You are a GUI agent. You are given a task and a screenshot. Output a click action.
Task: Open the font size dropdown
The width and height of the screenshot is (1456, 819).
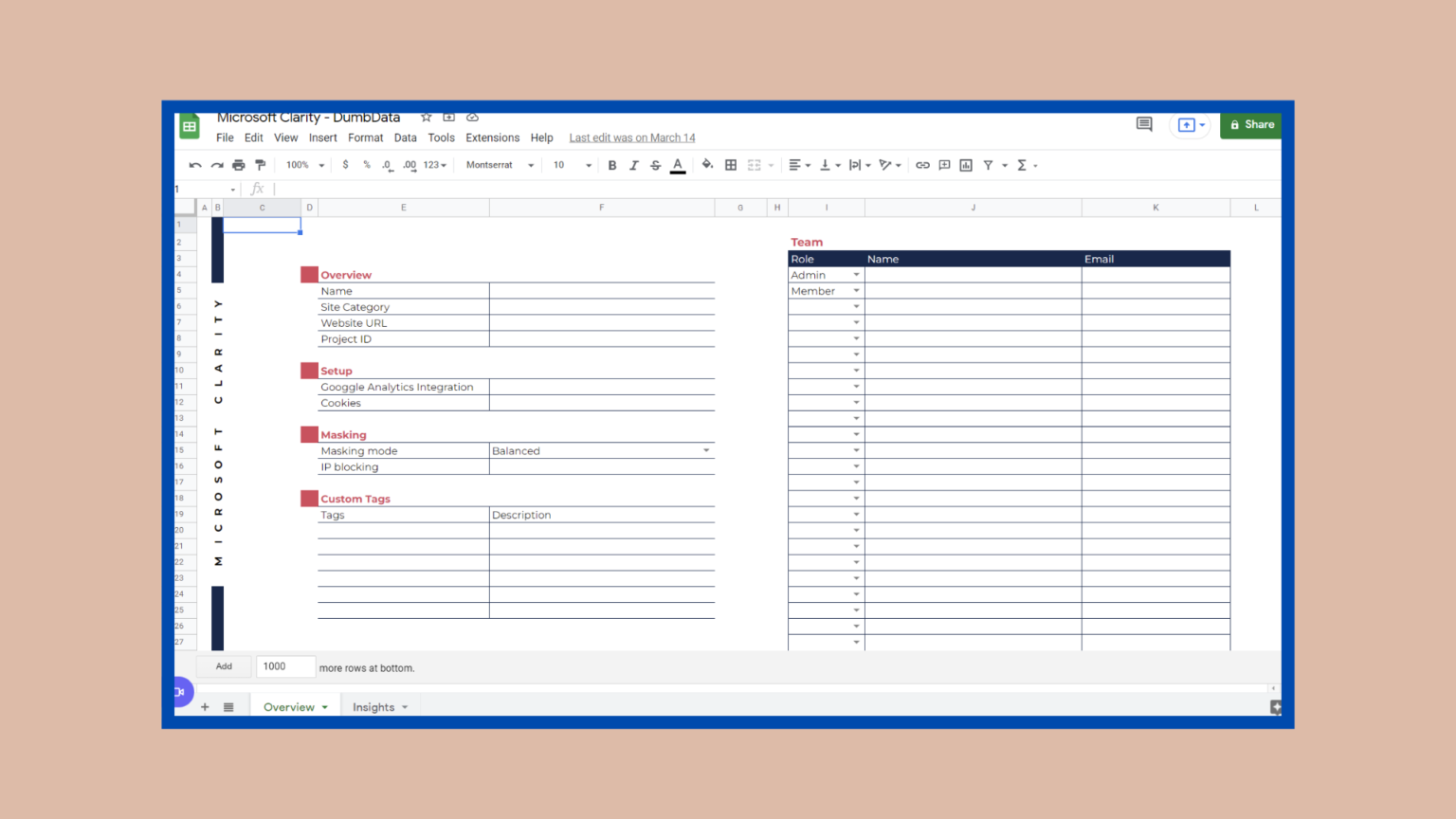pyautogui.click(x=570, y=165)
